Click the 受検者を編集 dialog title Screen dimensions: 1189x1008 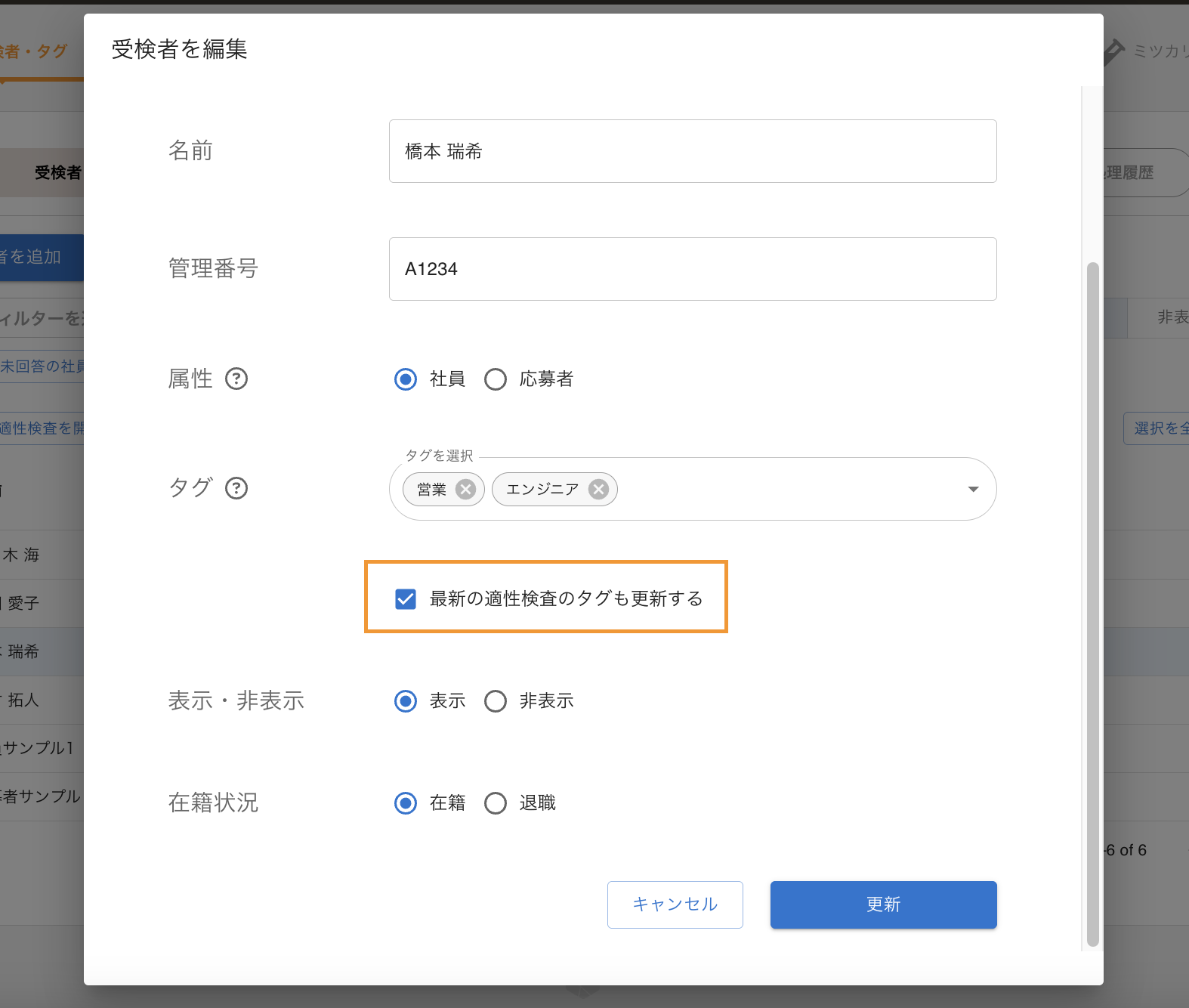pyautogui.click(x=180, y=49)
